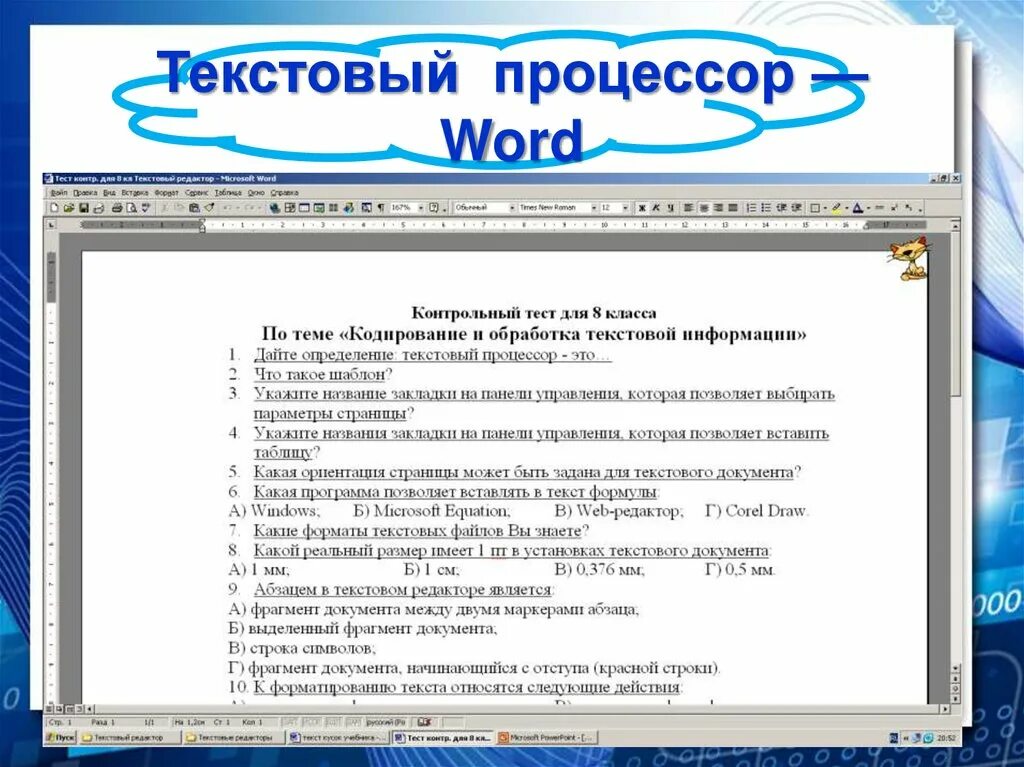Click the subscript icon
1024x767 pixels.
pyautogui.click(x=909, y=208)
